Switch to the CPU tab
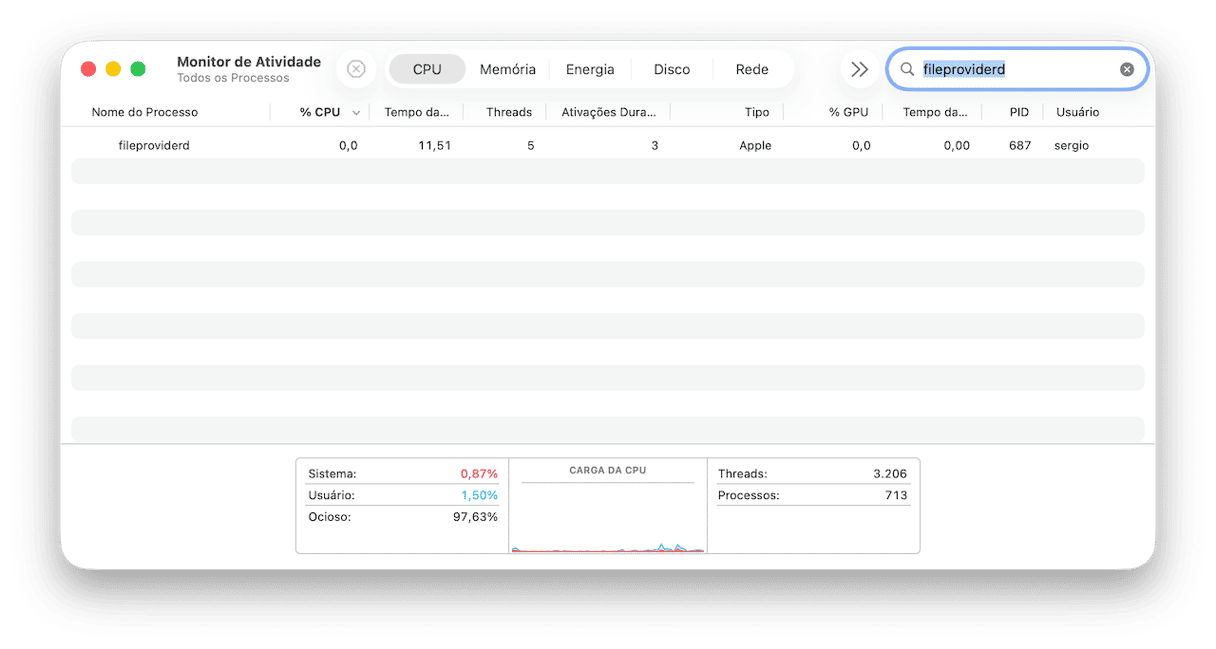Screen dimensions: 1216x649 pyautogui.click(x=427, y=69)
